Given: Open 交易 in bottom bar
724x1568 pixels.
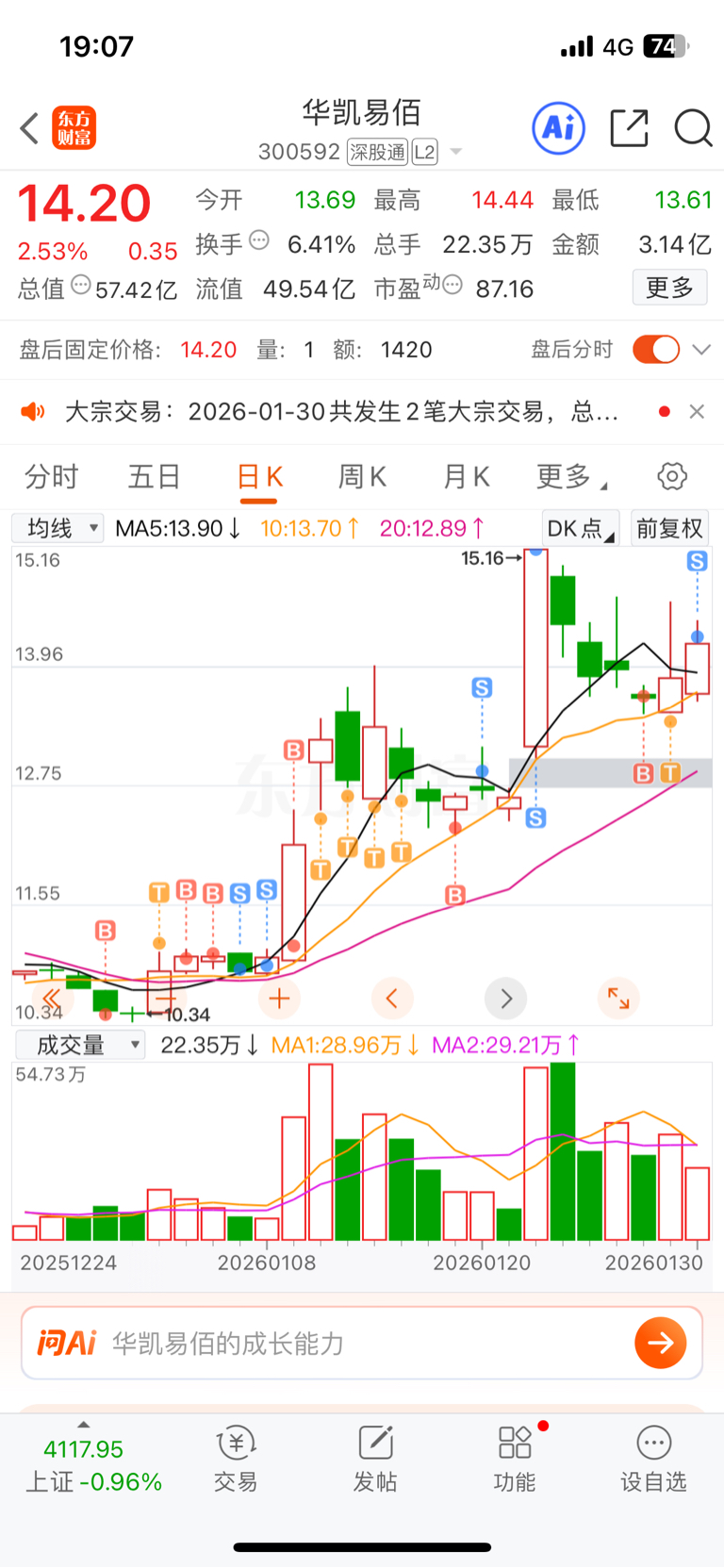Looking at the screenshot, I should [236, 1459].
